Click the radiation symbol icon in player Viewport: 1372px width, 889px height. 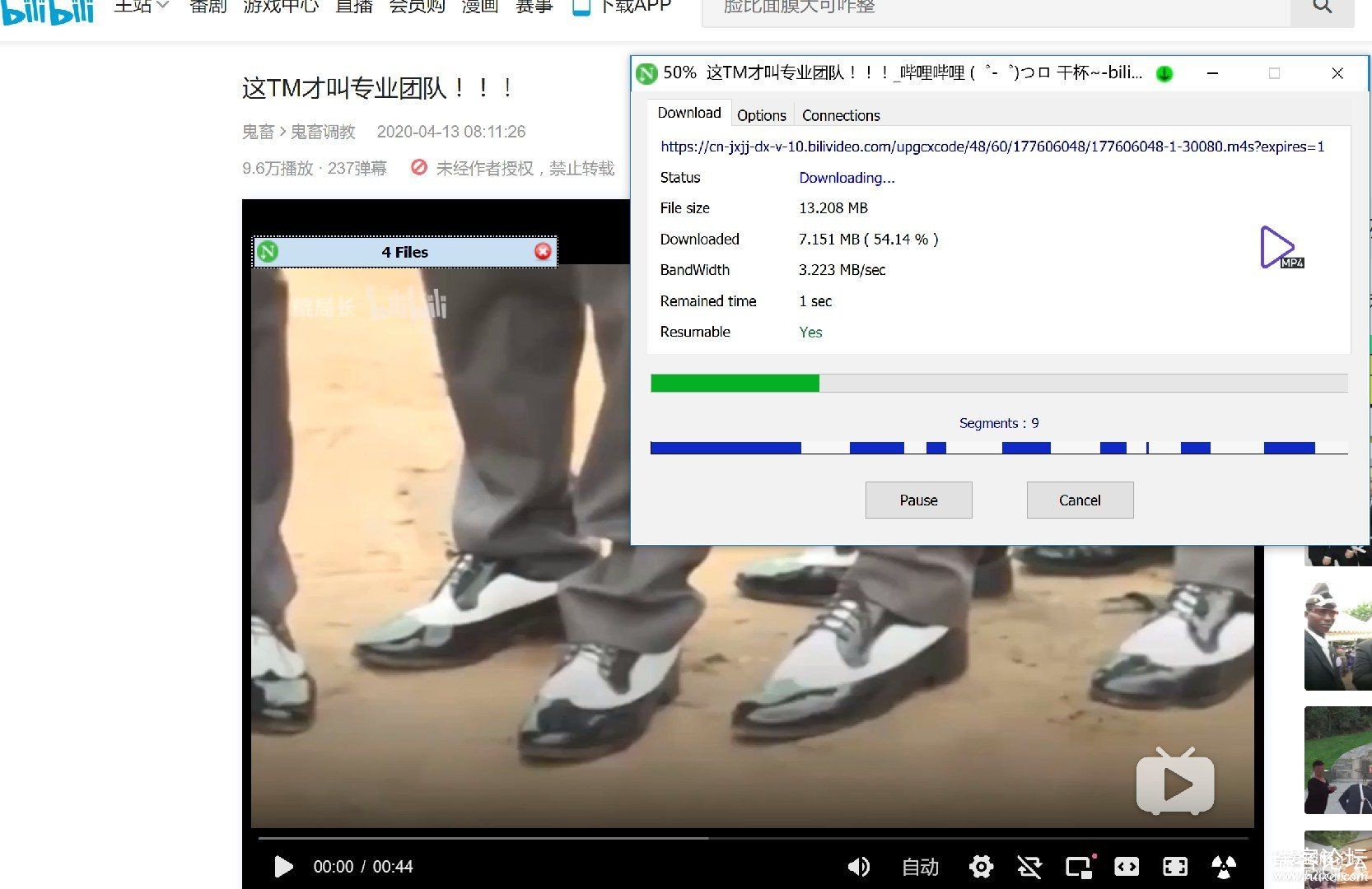1223,866
